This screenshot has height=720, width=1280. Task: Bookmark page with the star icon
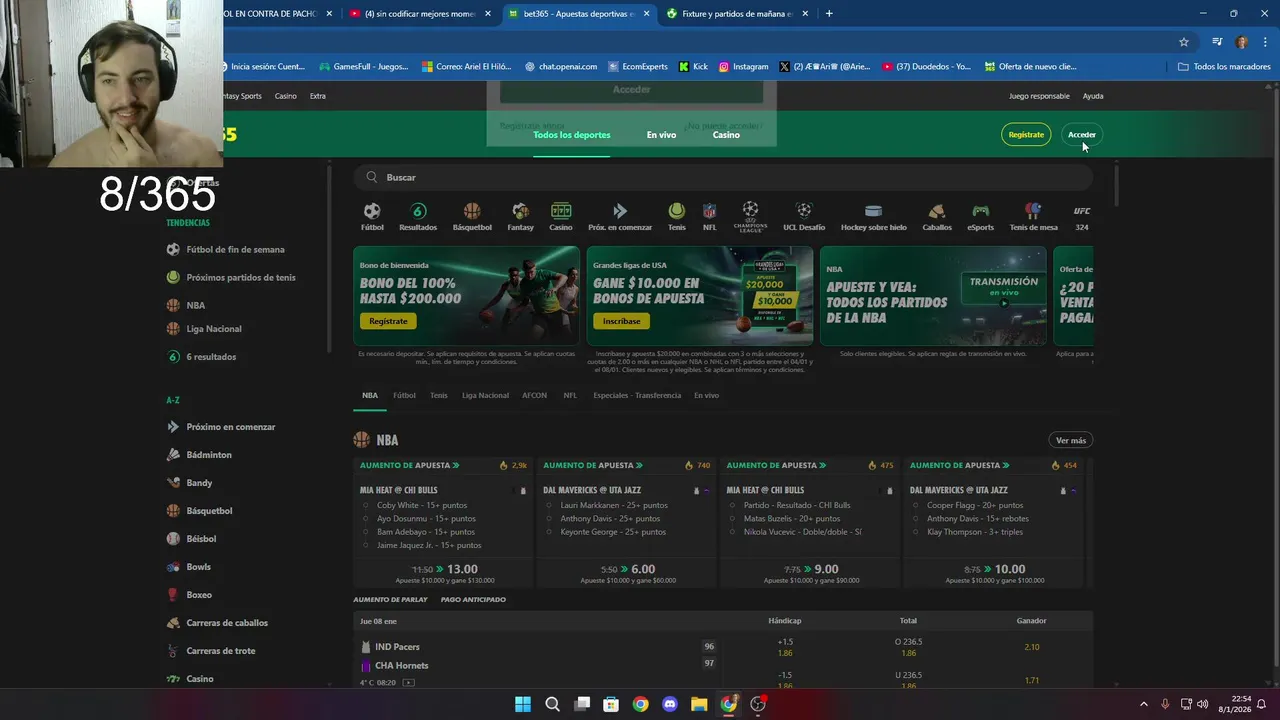1184,42
